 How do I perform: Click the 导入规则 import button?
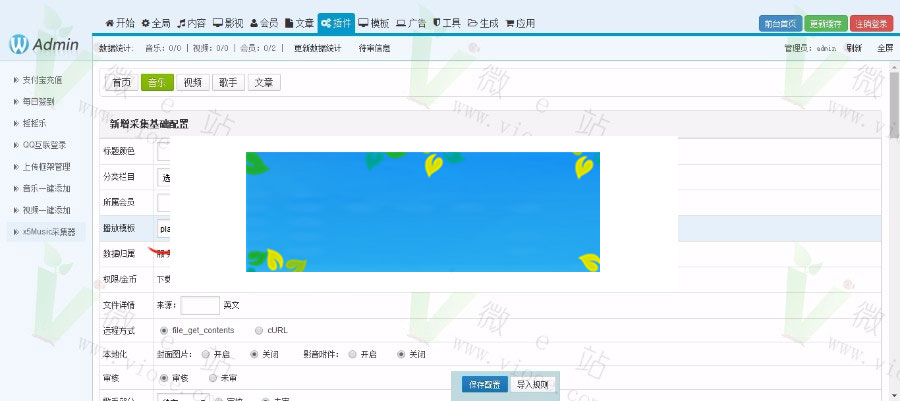click(x=531, y=384)
